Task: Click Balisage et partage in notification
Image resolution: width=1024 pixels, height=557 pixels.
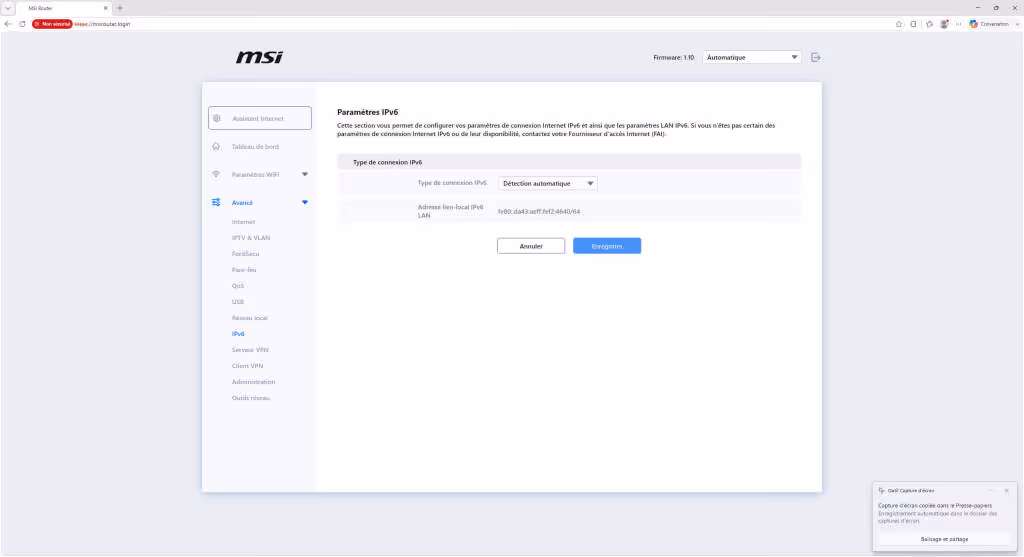Action: (944, 539)
